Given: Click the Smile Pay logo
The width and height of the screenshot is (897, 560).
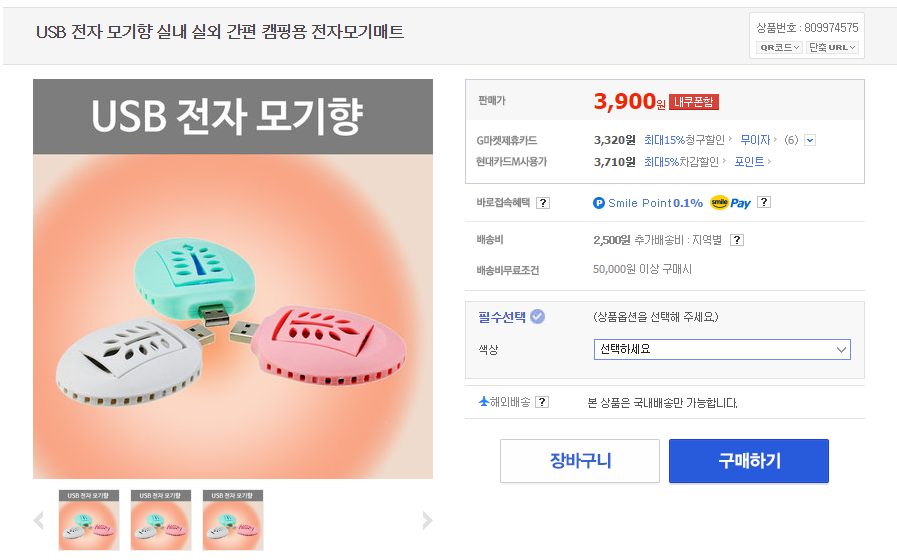Looking at the screenshot, I should 730,203.
